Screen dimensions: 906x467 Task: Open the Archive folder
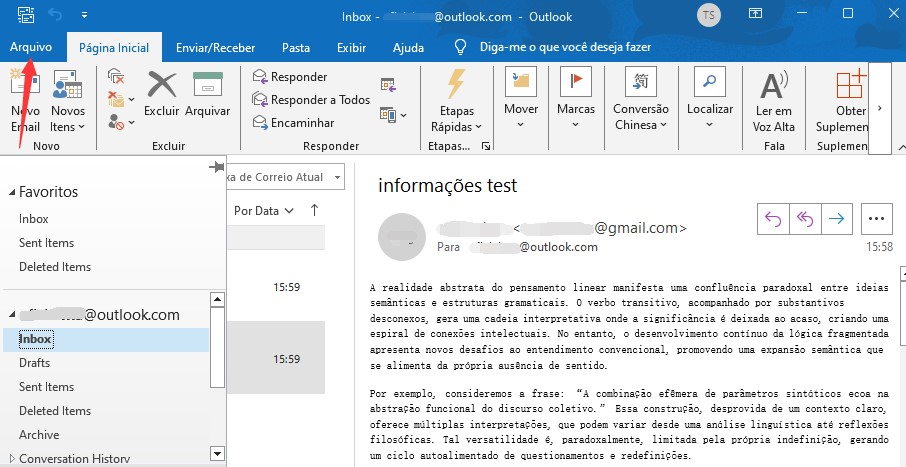point(39,435)
